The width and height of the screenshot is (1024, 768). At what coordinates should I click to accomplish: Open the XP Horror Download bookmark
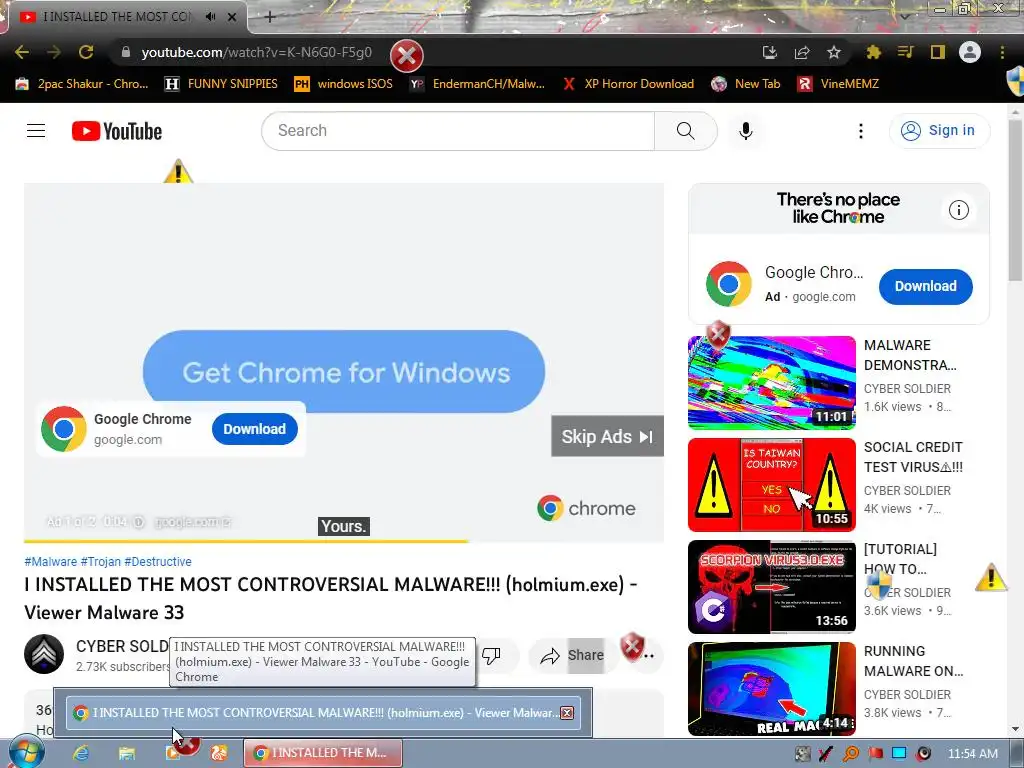(x=628, y=84)
